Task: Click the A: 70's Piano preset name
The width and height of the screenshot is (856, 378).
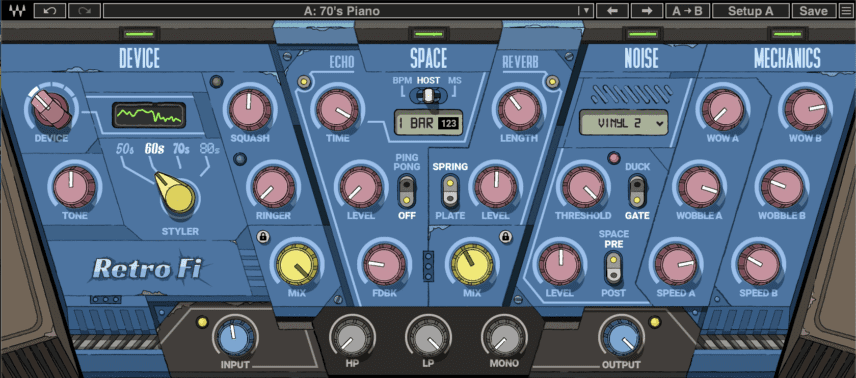Action: [x=341, y=10]
